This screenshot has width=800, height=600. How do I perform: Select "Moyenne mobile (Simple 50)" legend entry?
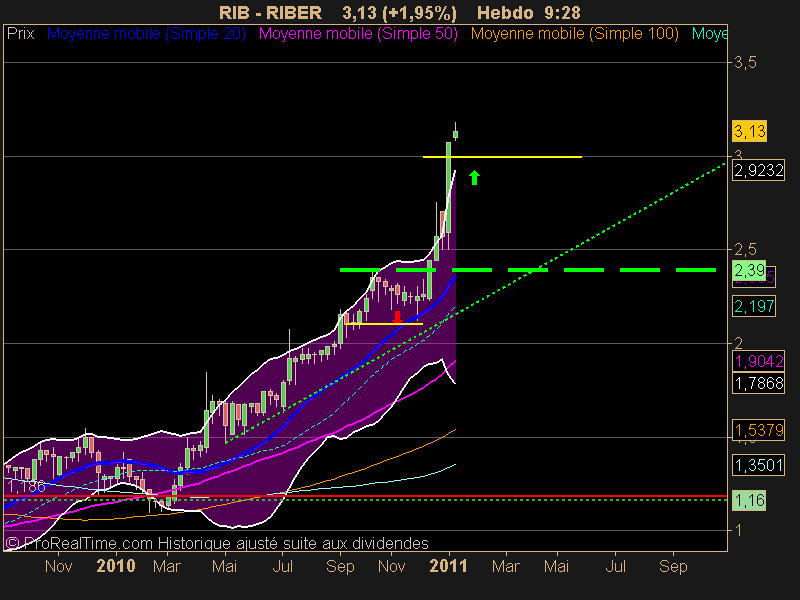tap(358, 34)
